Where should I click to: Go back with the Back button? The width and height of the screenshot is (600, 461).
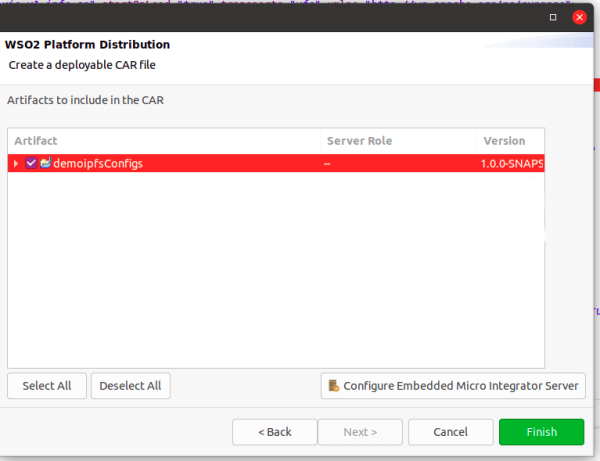coord(274,432)
